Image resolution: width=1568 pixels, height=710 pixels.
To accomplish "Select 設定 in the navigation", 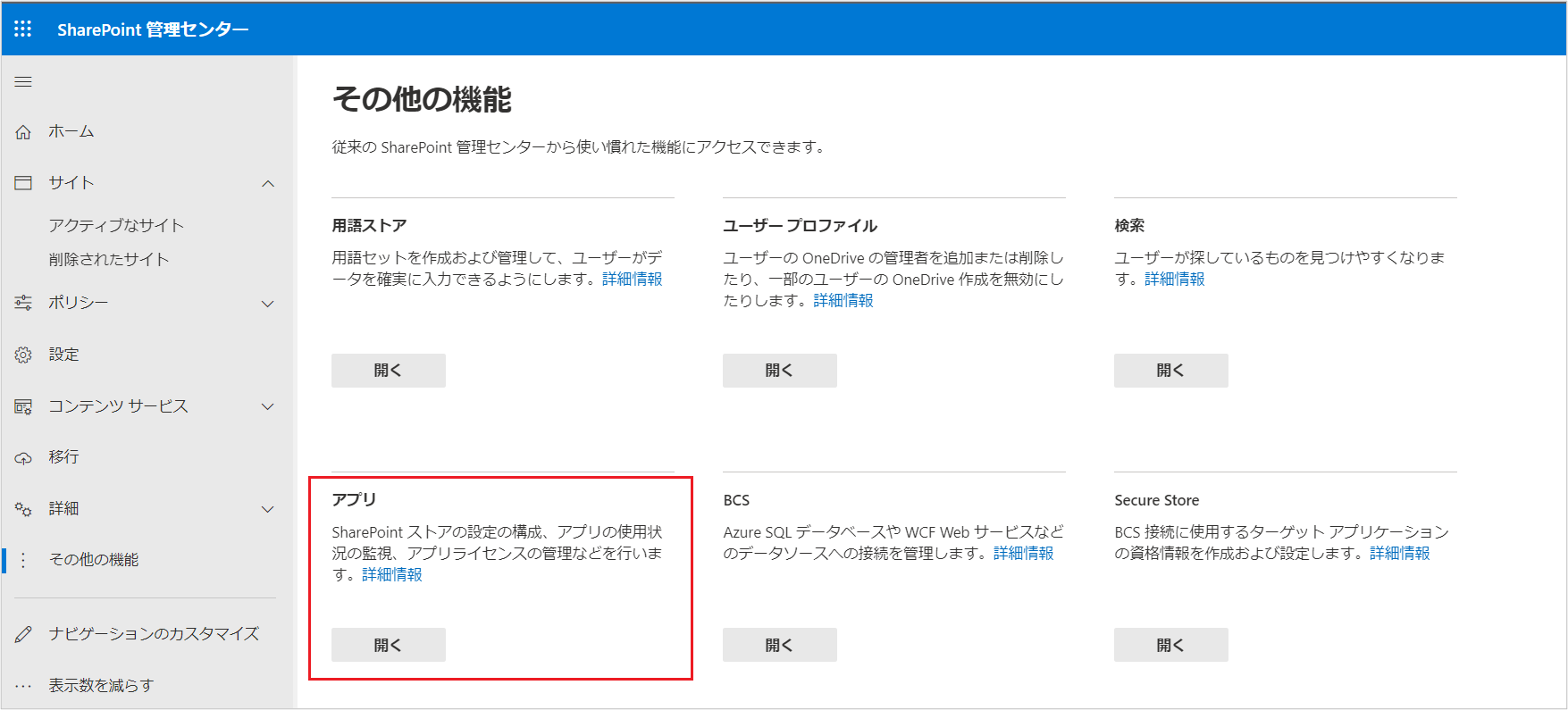I will click(63, 355).
